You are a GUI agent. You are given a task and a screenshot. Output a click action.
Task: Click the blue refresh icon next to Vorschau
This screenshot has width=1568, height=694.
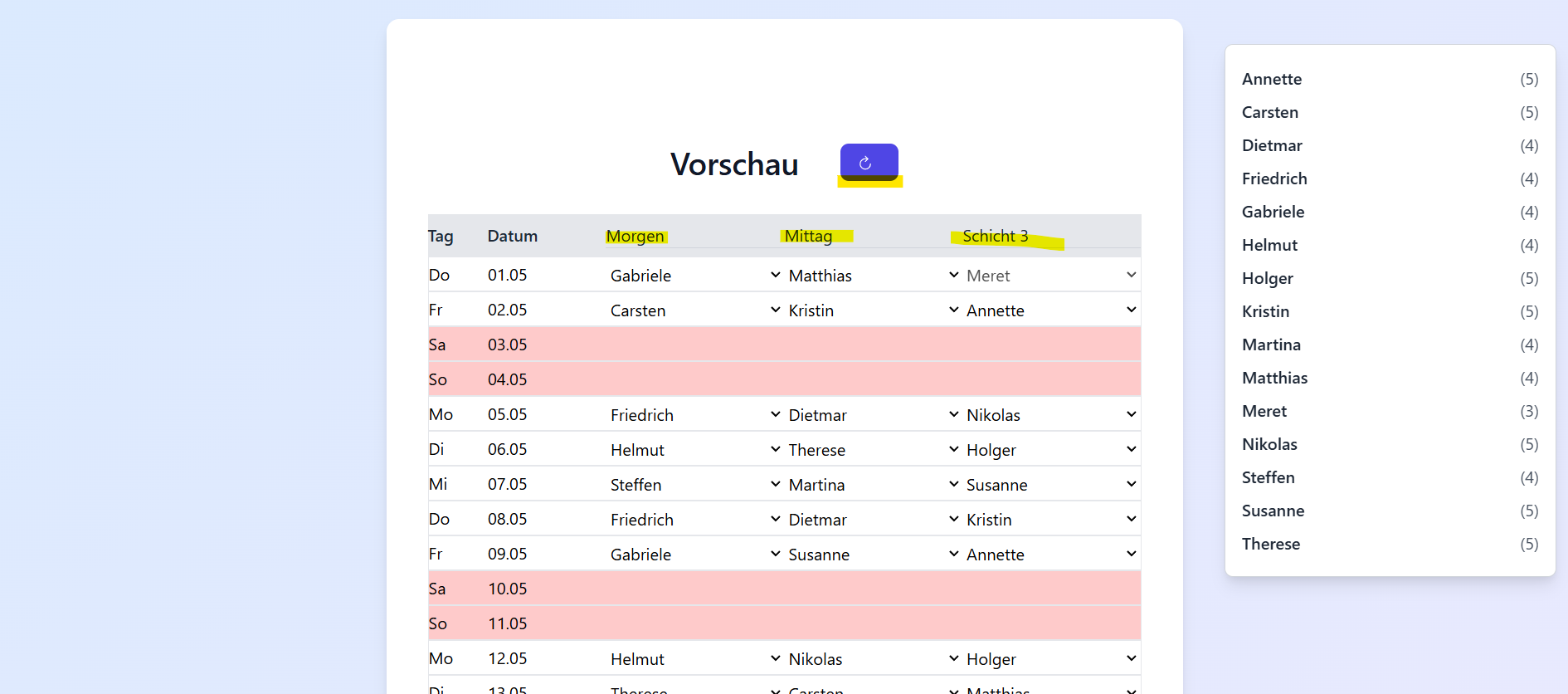(x=868, y=162)
